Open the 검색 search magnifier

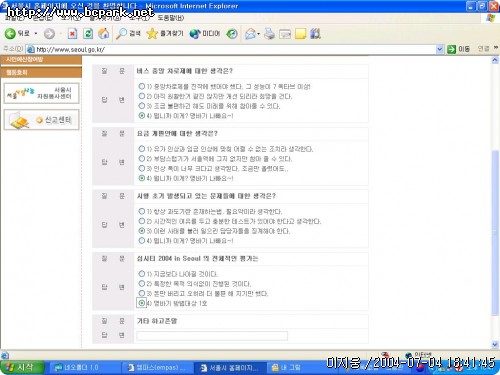128,33
